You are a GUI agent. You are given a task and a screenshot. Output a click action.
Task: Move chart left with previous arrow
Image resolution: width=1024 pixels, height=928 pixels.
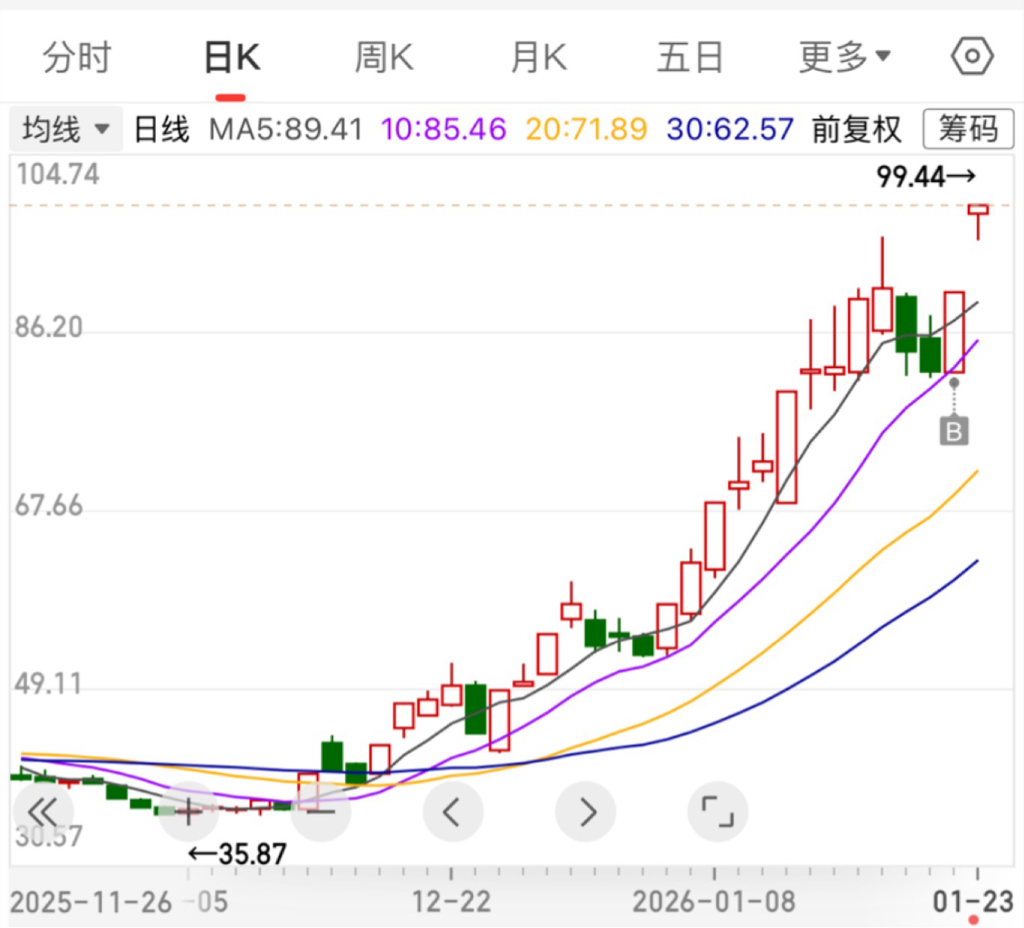click(x=453, y=812)
